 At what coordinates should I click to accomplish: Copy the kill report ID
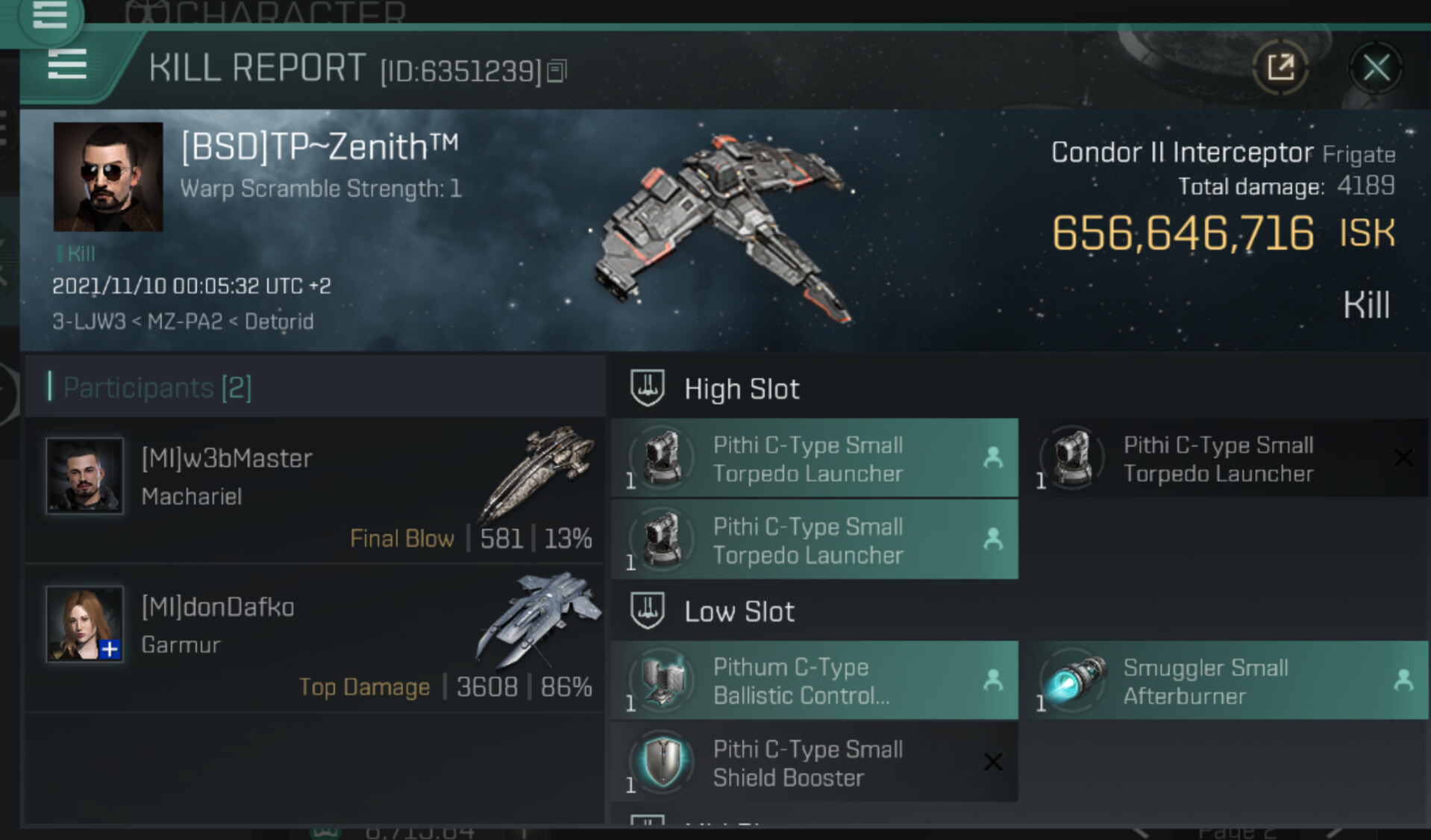557,72
